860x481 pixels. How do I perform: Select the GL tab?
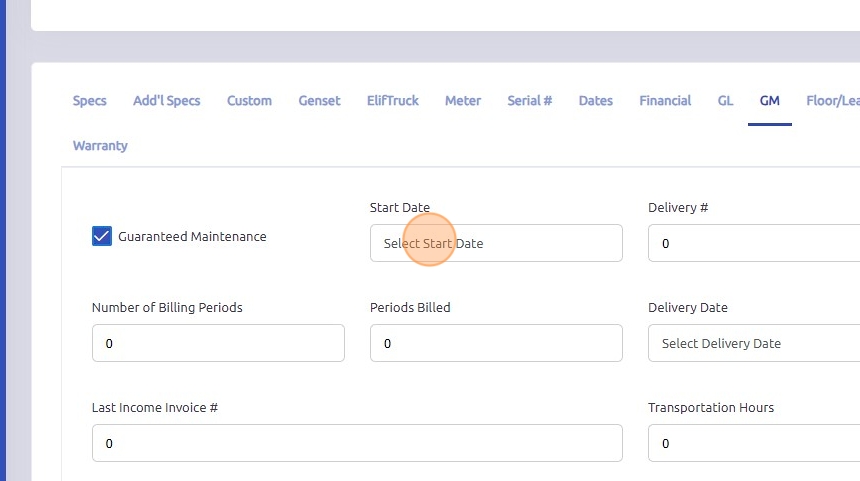pyautogui.click(x=726, y=101)
